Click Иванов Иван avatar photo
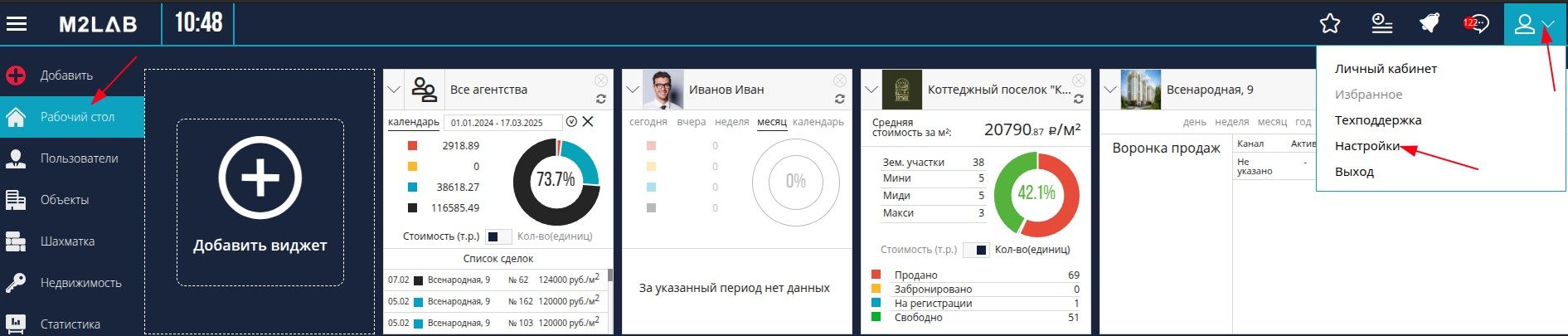 click(662, 90)
